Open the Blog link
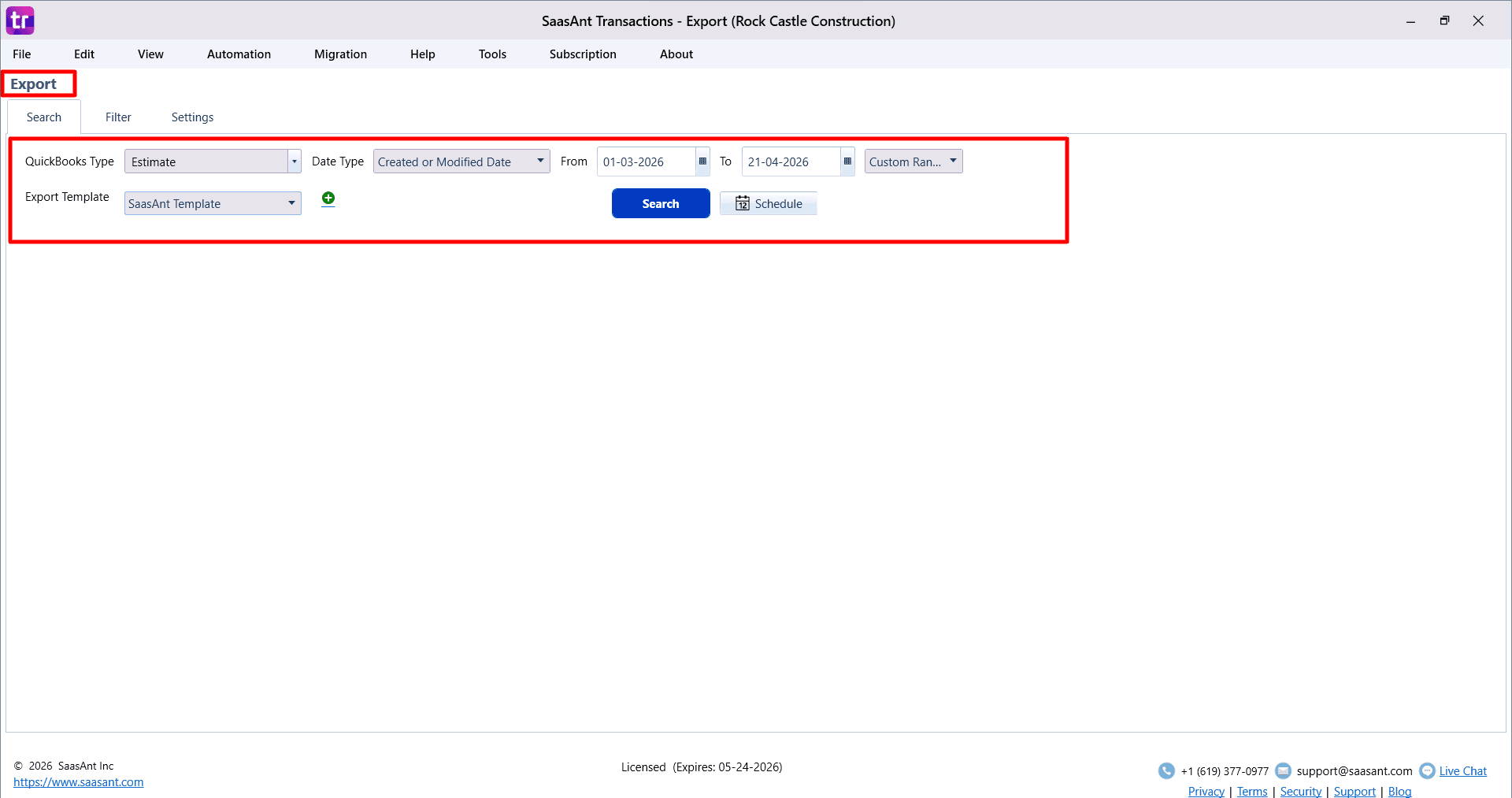Image resolution: width=1512 pixels, height=798 pixels. click(x=1399, y=791)
